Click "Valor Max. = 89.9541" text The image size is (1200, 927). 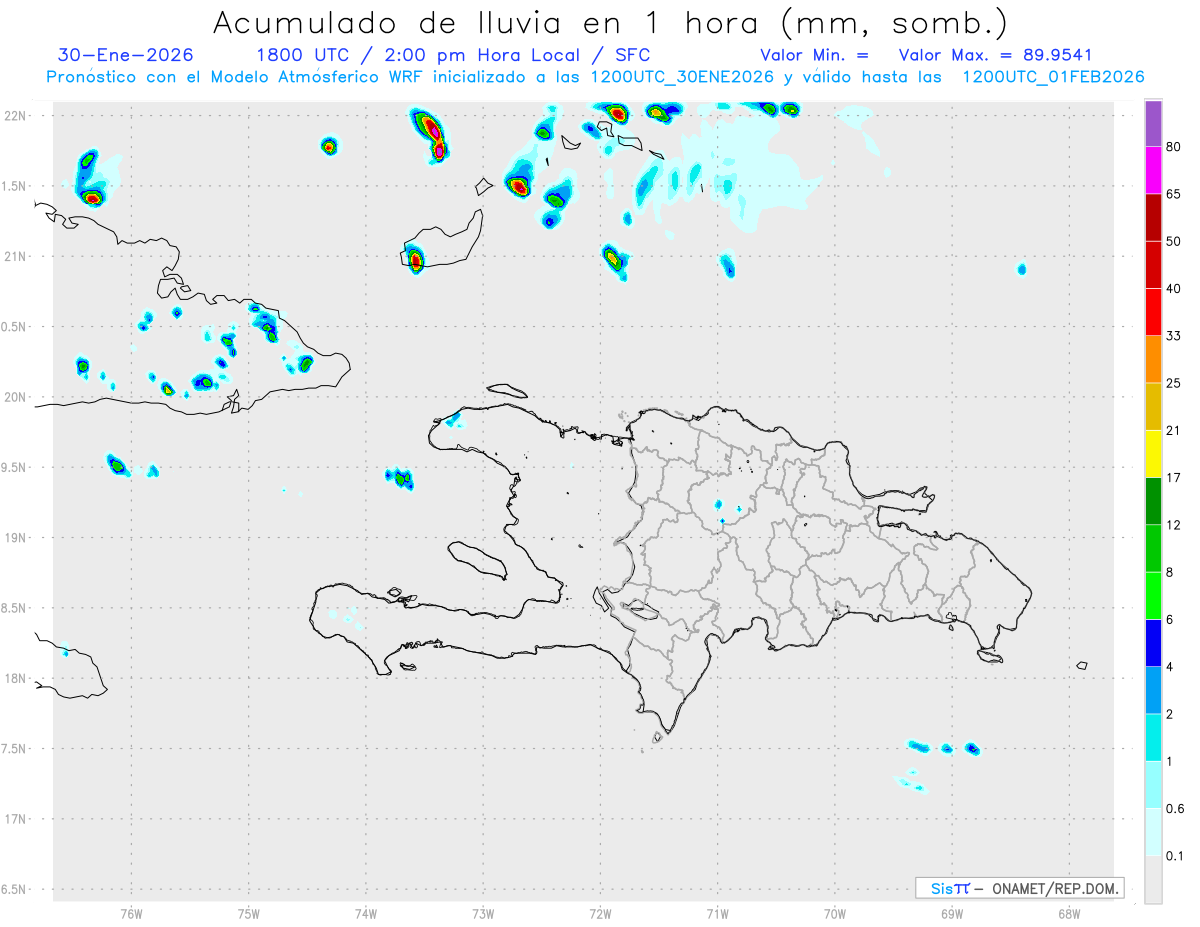pyautogui.click(x=996, y=55)
